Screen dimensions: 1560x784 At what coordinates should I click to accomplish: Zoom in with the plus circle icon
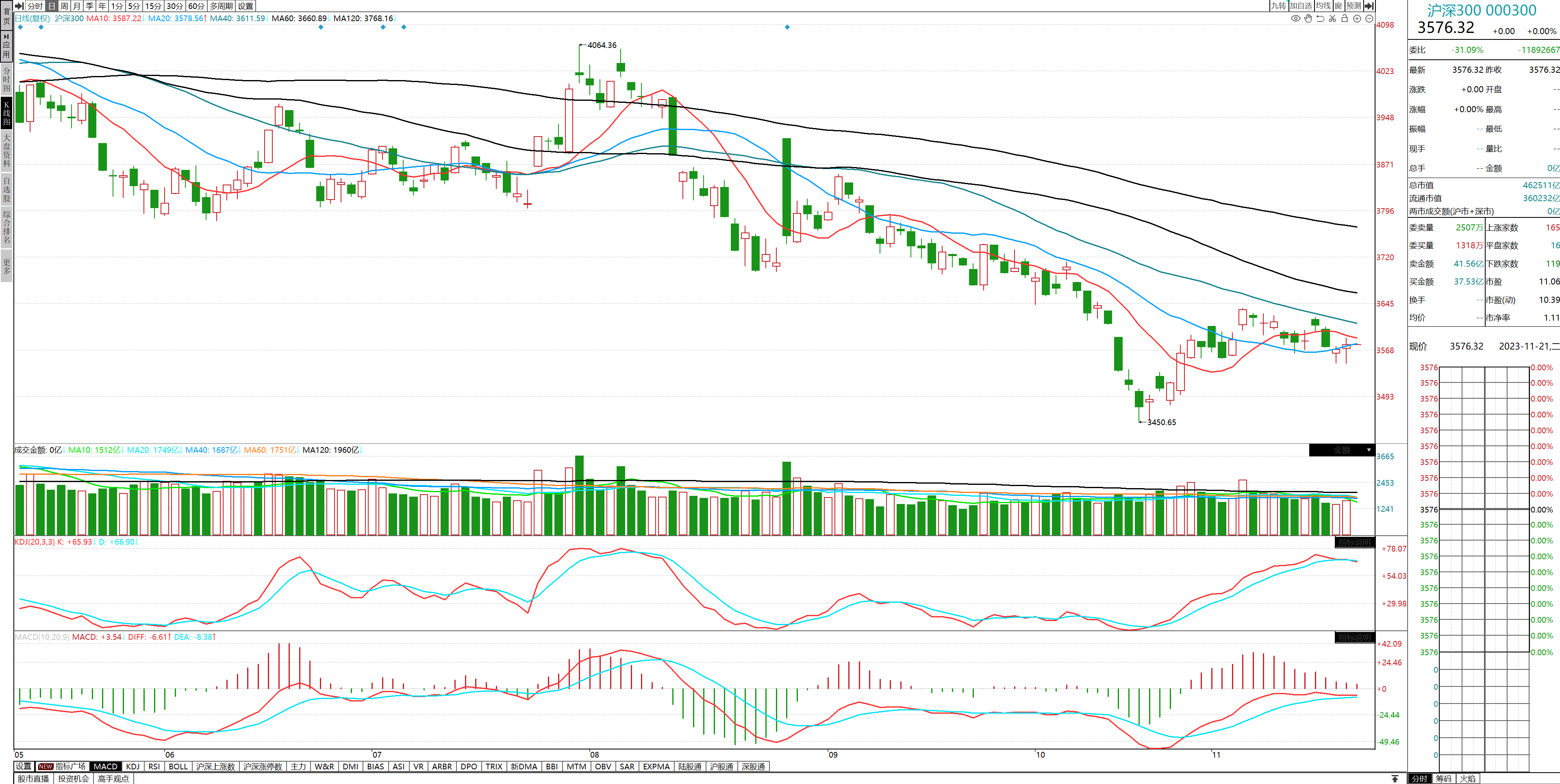[x=1357, y=19]
